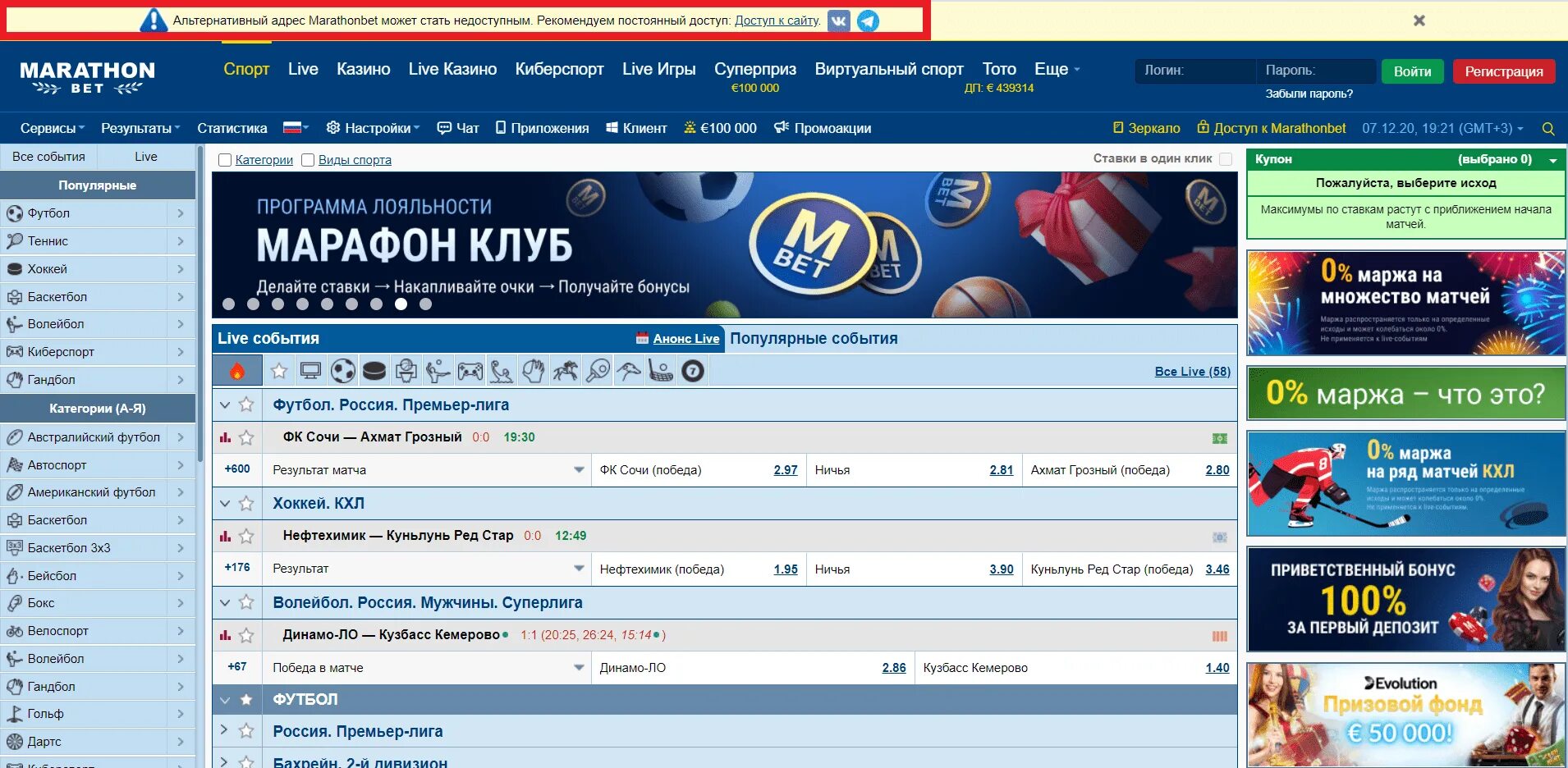The height and width of the screenshot is (768, 1568).
Task: Open the Все Live (58) link
Action: (x=1193, y=372)
